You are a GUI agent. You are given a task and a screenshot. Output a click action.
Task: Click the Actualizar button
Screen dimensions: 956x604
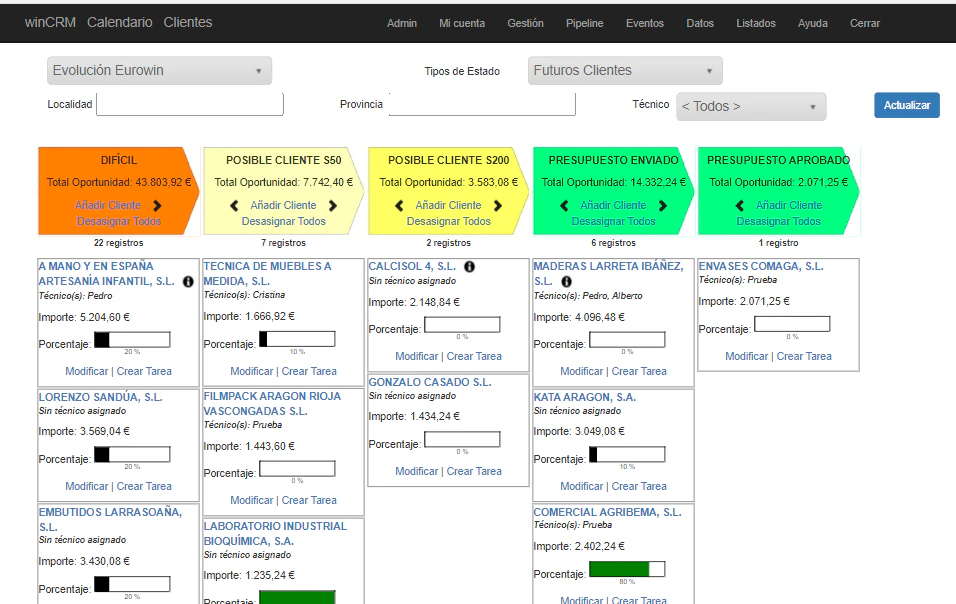point(907,105)
